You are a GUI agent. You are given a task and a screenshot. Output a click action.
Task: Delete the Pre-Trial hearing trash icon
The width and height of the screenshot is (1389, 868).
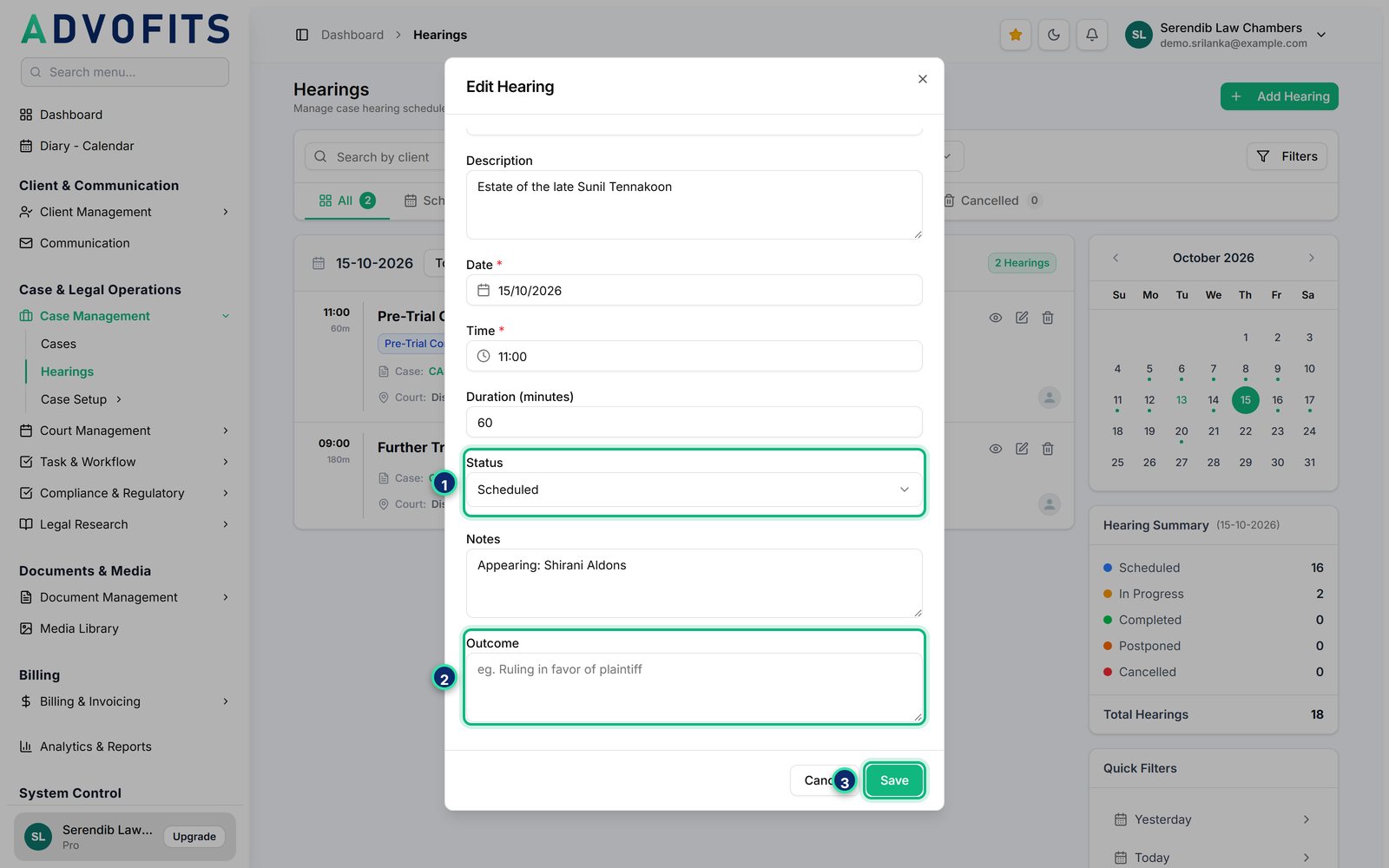coord(1048,318)
